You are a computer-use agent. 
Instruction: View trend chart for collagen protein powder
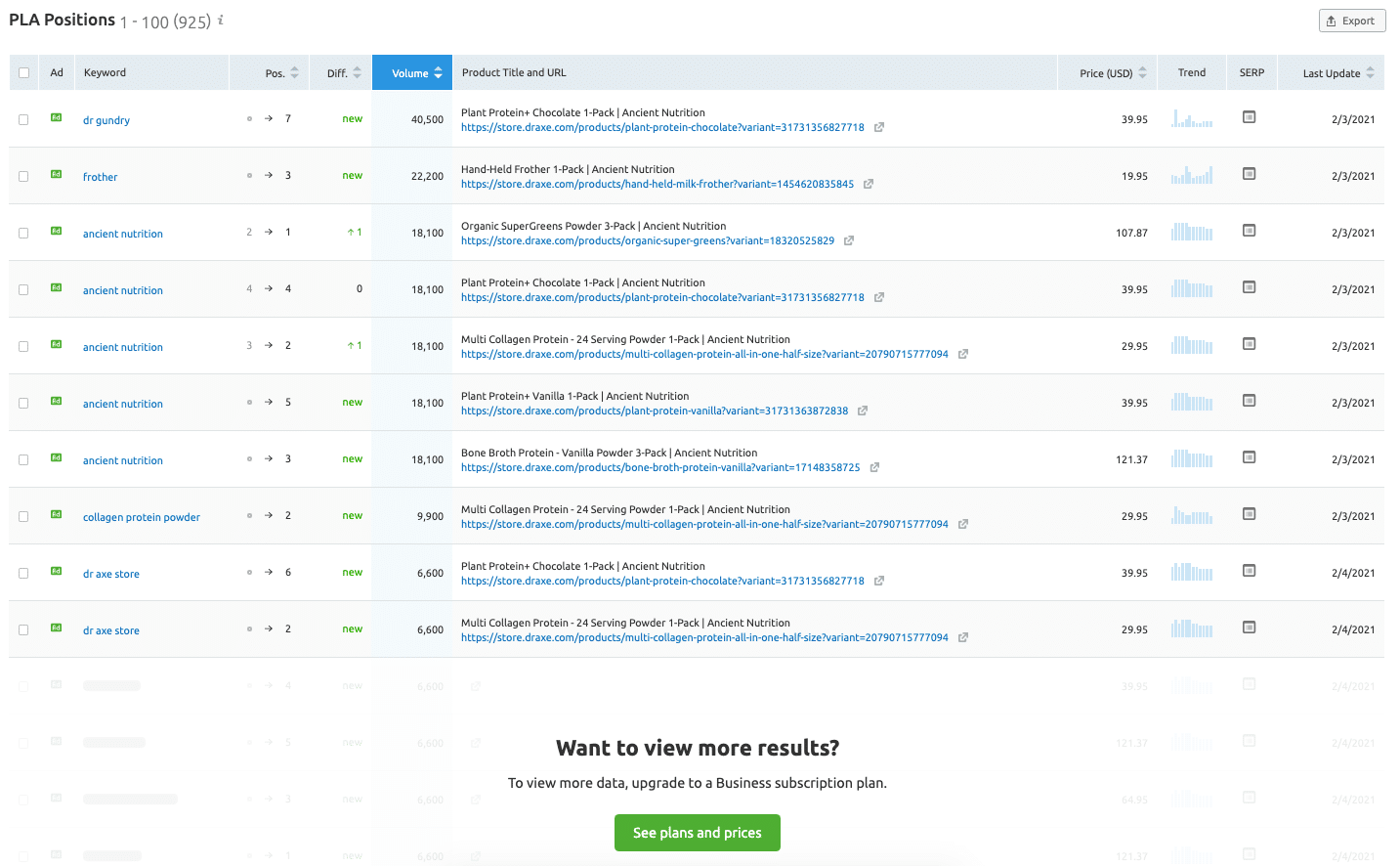tap(1192, 516)
